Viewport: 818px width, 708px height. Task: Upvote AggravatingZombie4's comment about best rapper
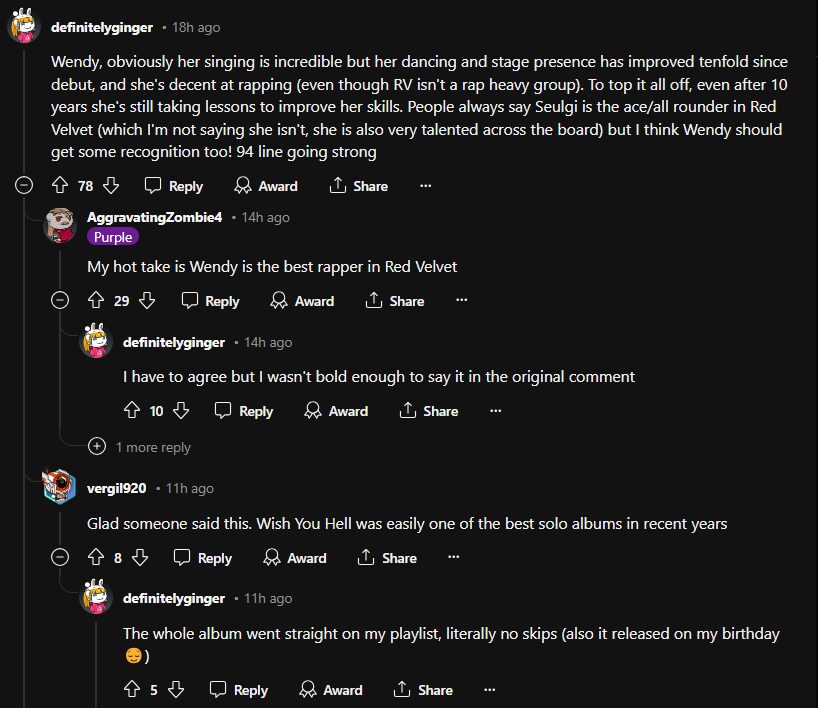(x=96, y=301)
